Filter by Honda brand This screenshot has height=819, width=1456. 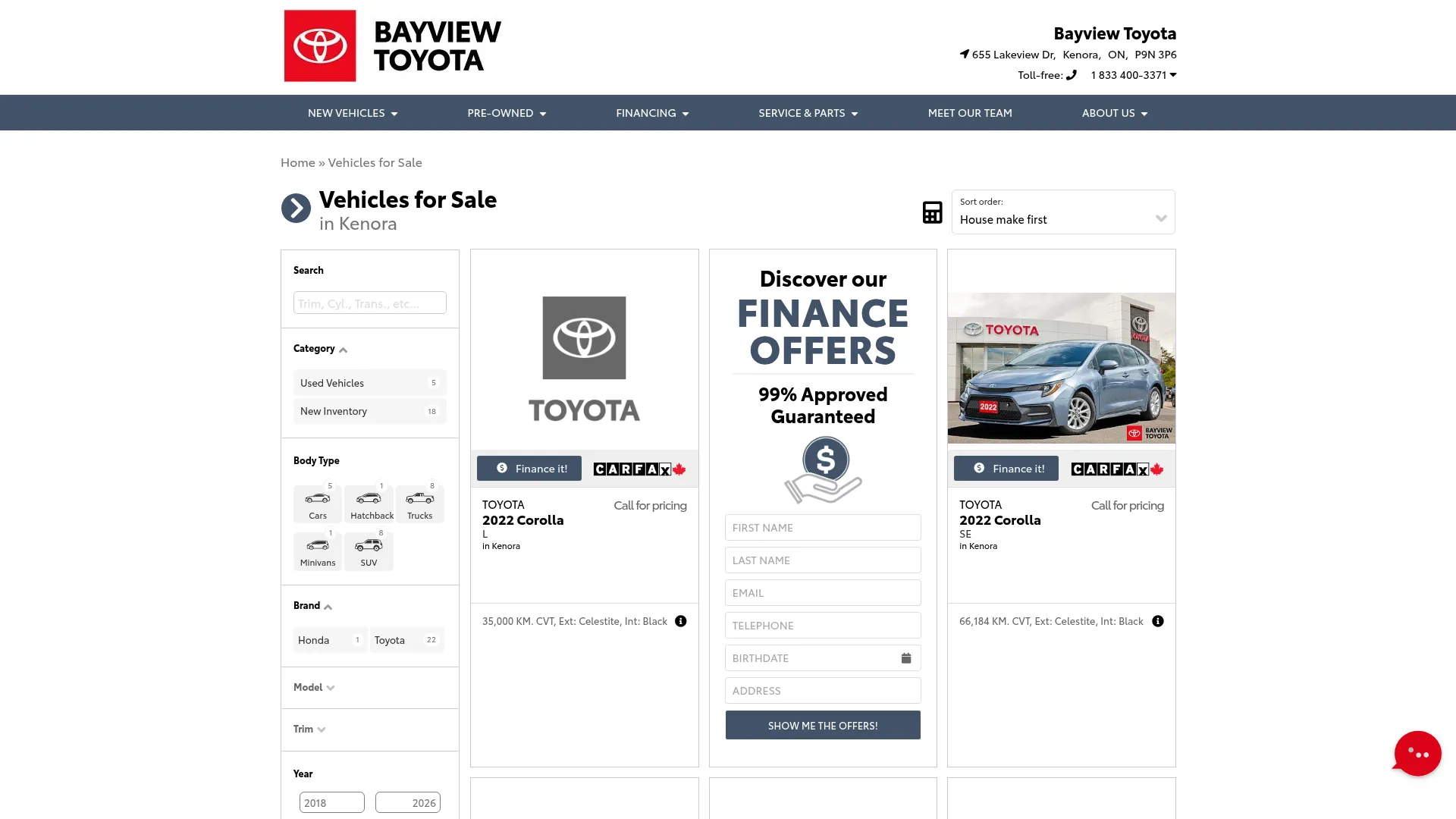coord(331,640)
